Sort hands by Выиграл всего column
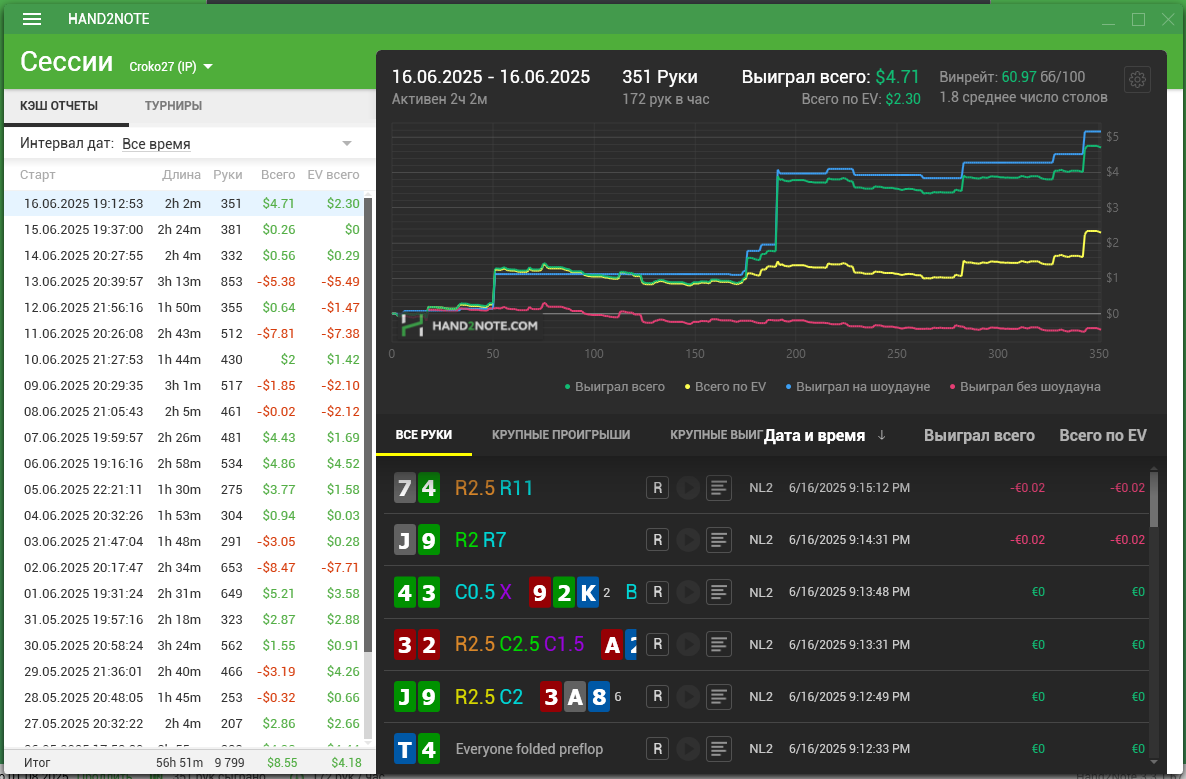The image size is (1186, 779). pos(979,436)
